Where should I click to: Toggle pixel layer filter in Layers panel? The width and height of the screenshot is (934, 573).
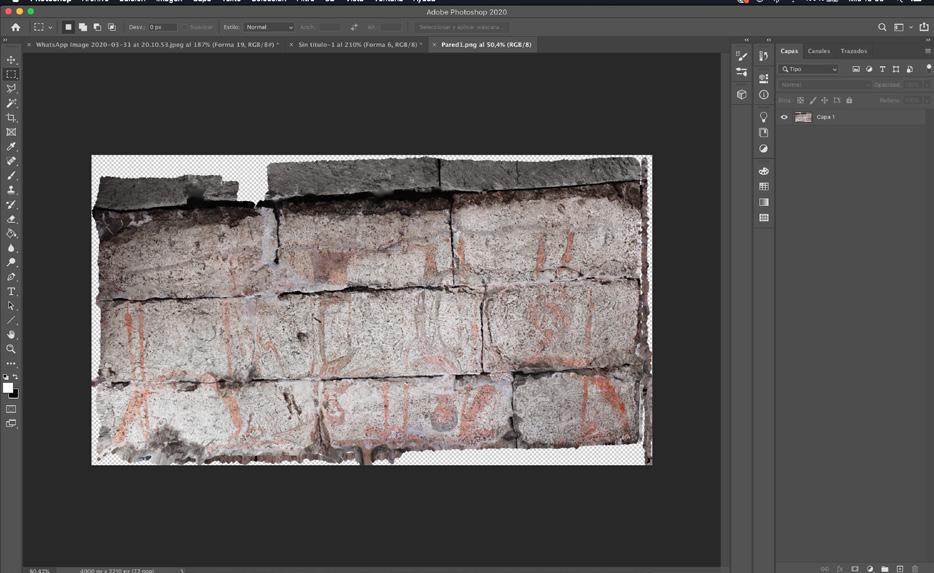[856, 69]
